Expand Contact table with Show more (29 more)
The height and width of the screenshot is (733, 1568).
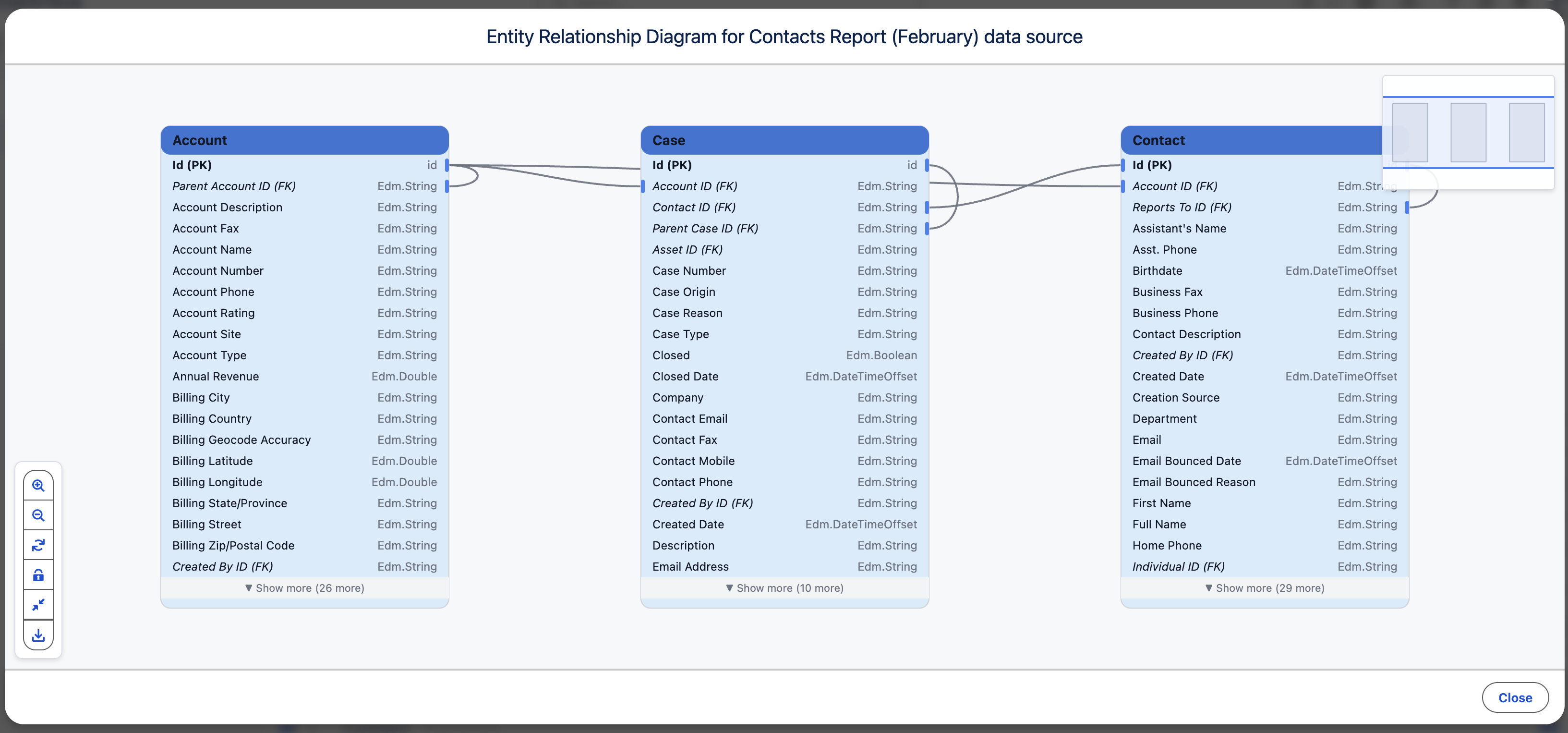pos(1264,588)
